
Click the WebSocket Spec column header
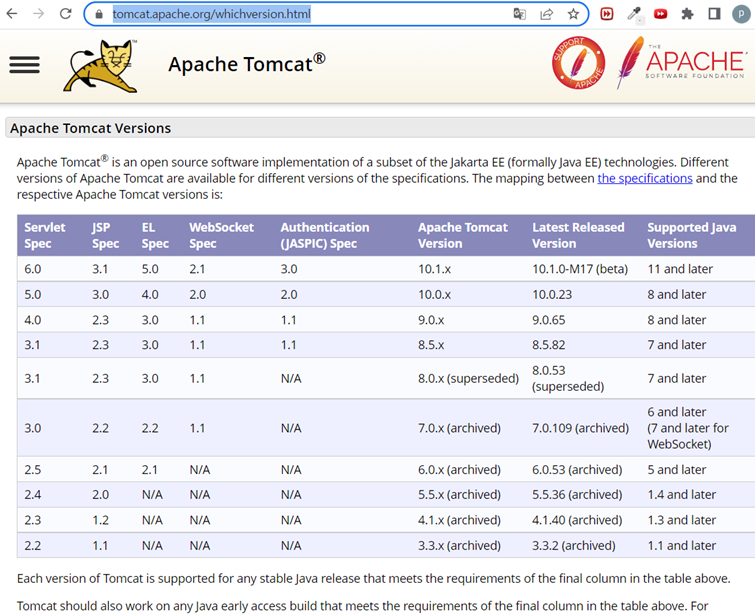pos(221,235)
